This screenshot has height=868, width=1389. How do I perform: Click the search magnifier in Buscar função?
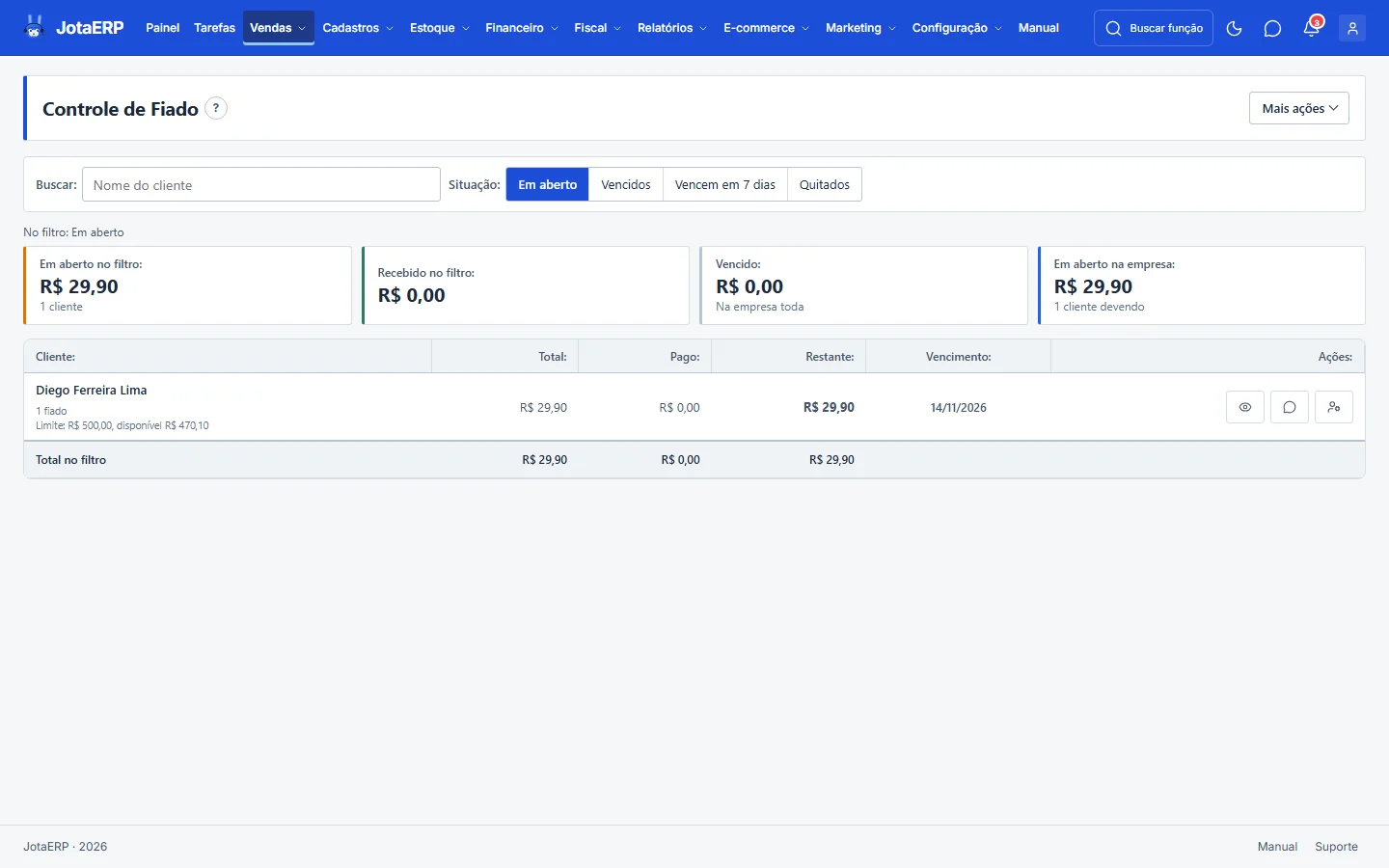(1113, 28)
